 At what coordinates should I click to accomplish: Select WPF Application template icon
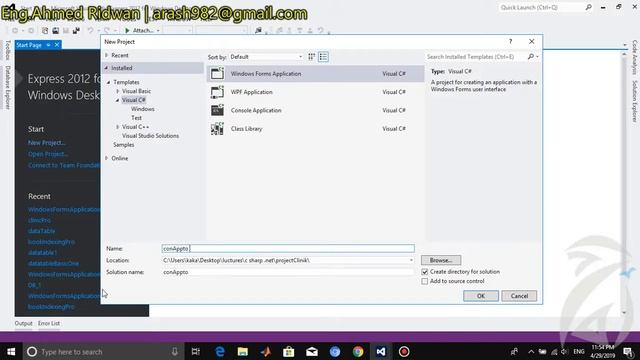click(217, 92)
